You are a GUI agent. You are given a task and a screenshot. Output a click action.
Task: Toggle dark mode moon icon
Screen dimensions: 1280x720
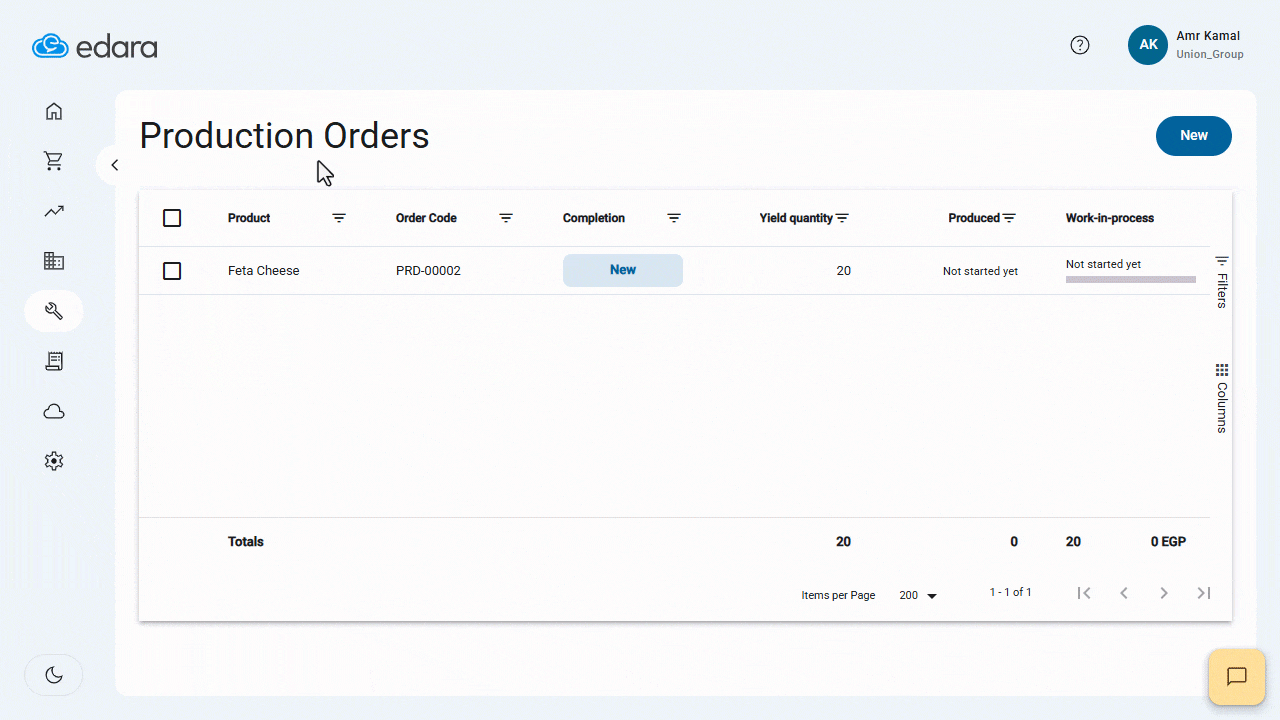(x=54, y=675)
